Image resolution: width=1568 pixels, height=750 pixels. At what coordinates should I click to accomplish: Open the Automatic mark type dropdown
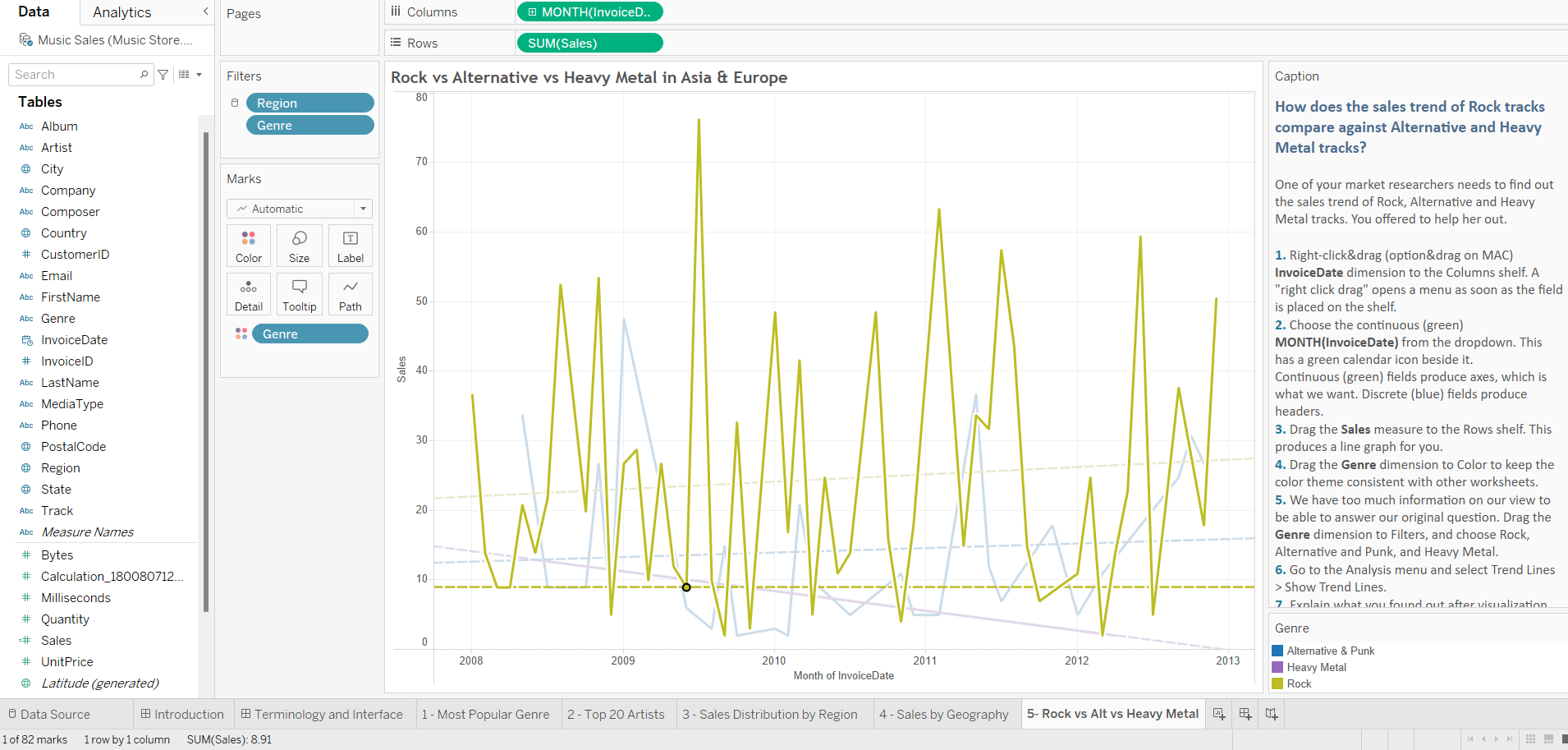362,208
